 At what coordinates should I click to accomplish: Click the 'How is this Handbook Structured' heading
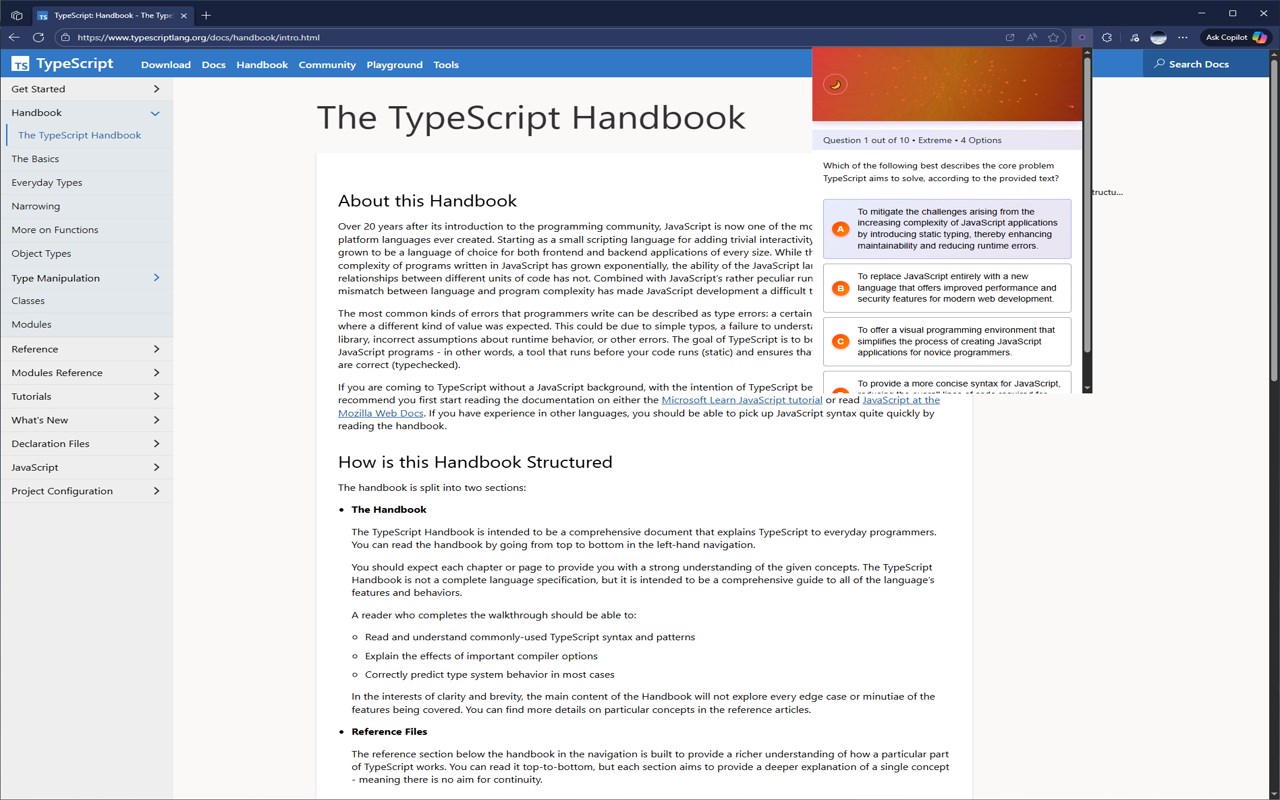pos(475,462)
